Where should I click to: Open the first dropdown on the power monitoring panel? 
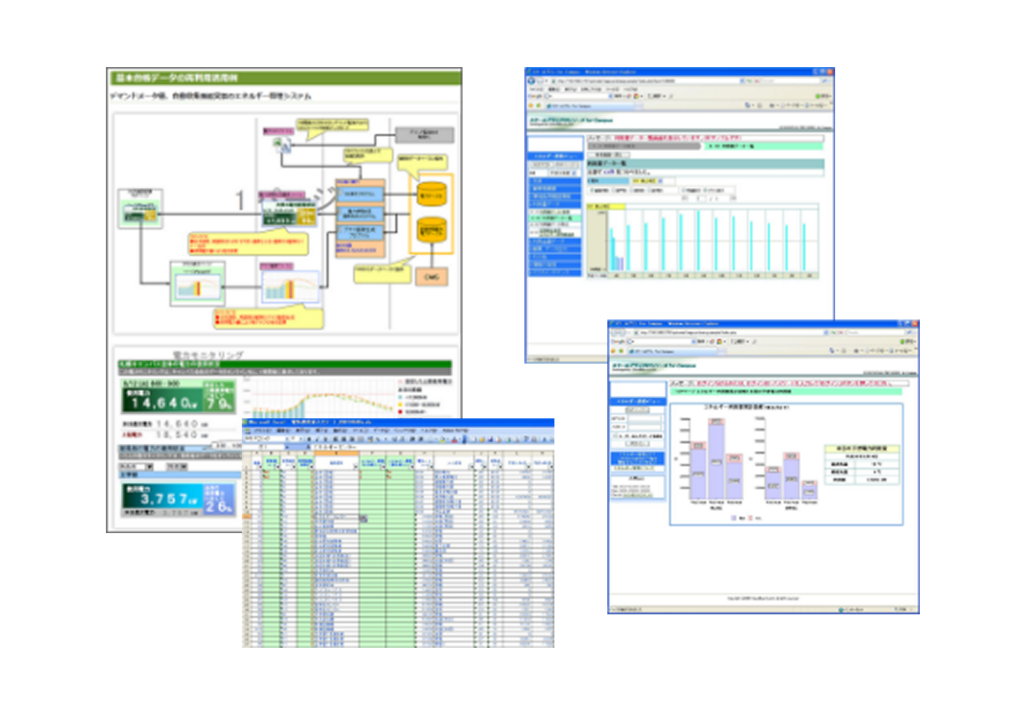[136, 466]
